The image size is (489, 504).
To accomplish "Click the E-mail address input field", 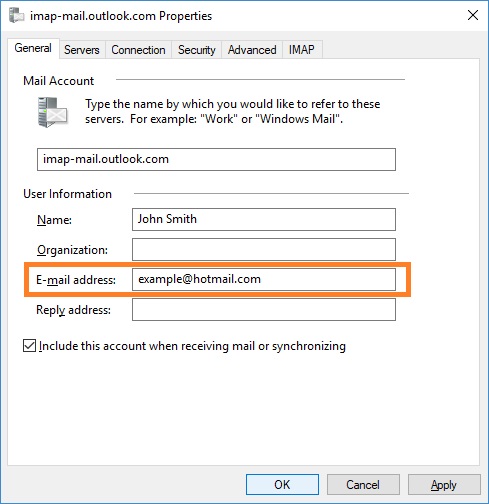I will 264,279.
